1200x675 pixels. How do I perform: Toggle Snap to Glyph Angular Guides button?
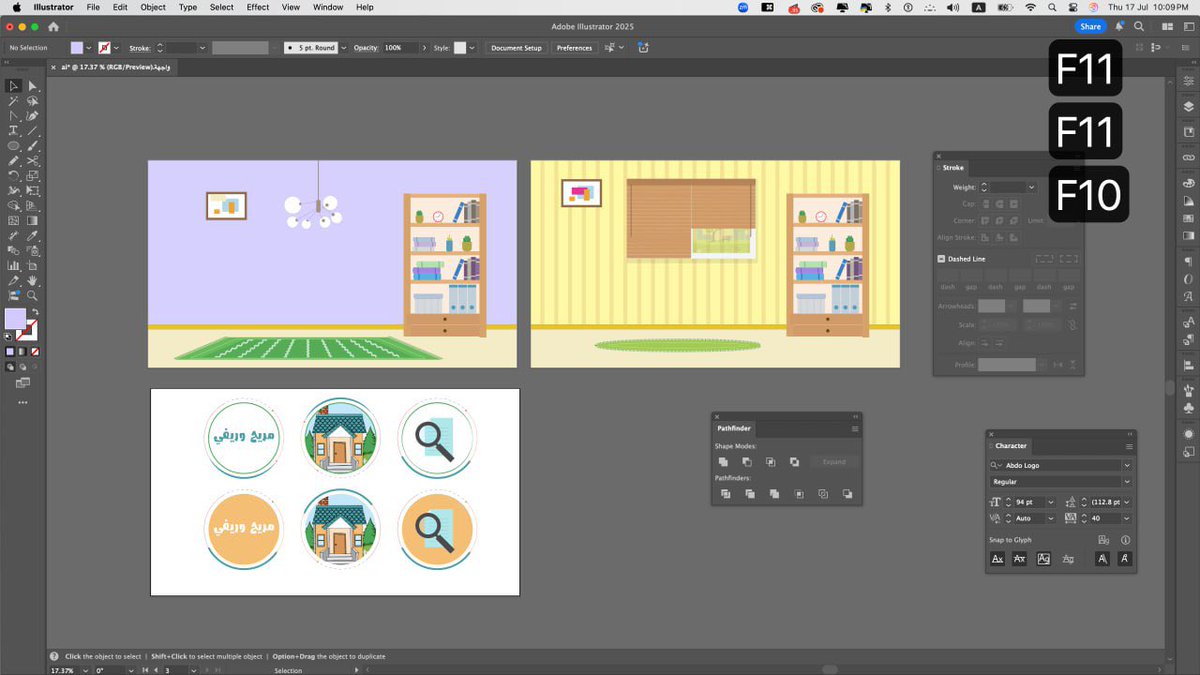(x=1102, y=559)
